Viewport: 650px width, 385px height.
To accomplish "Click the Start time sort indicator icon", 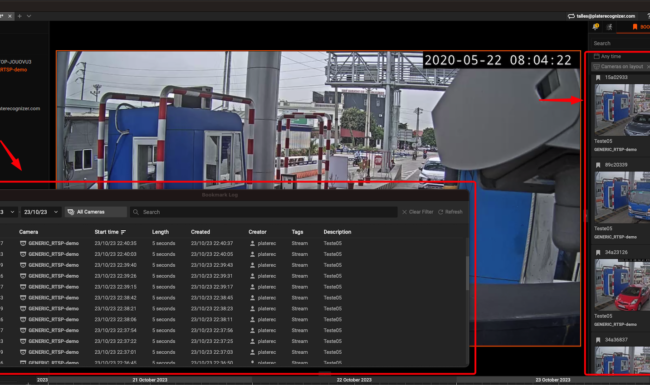I will pos(123,232).
